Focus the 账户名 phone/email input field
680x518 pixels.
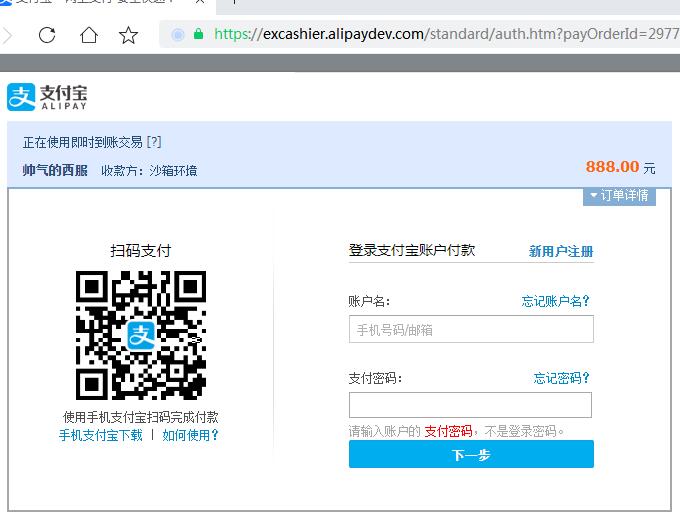click(470, 329)
